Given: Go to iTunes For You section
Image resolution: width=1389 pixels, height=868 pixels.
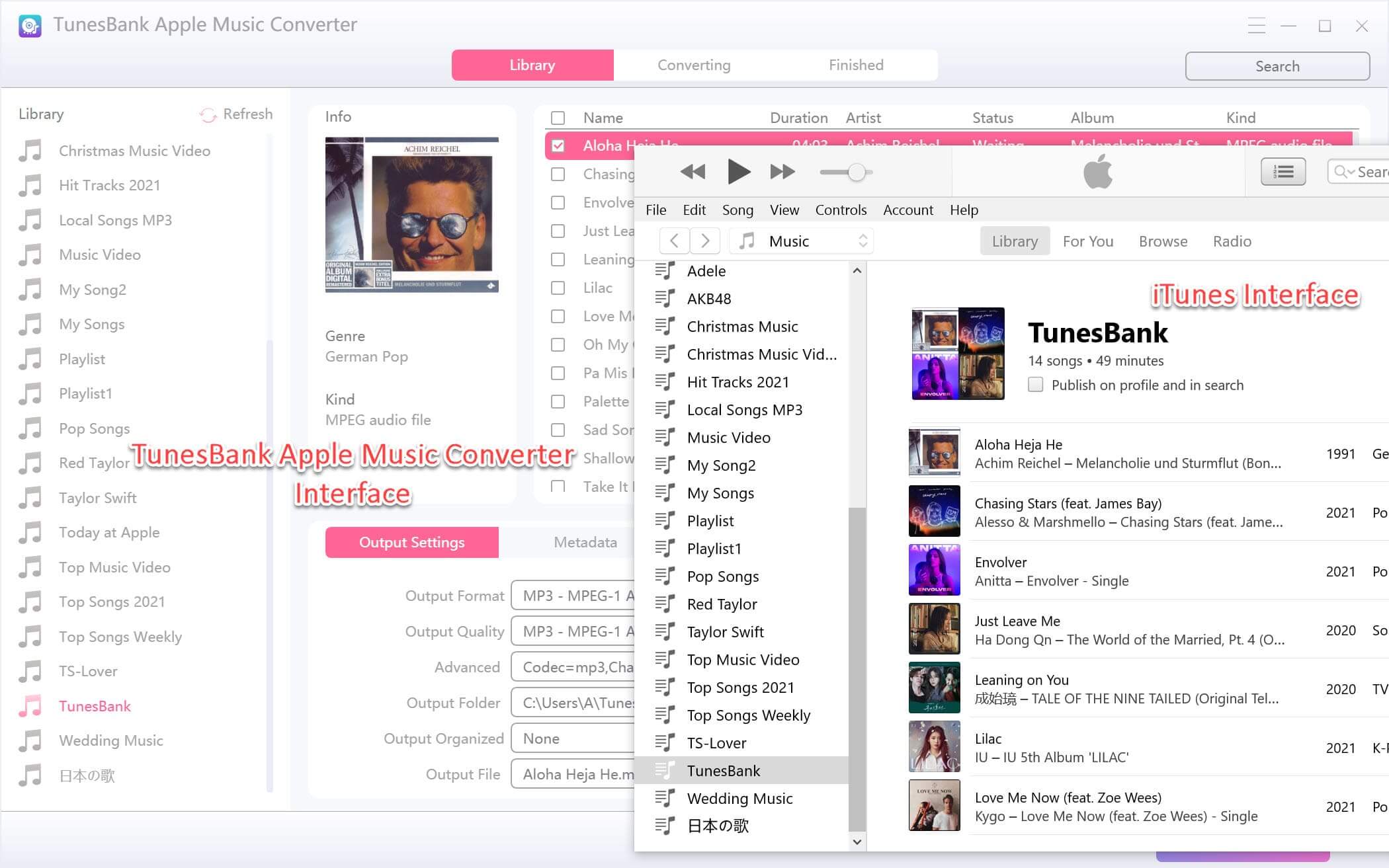Looking at the screenshot, I should pos(1088,241).
